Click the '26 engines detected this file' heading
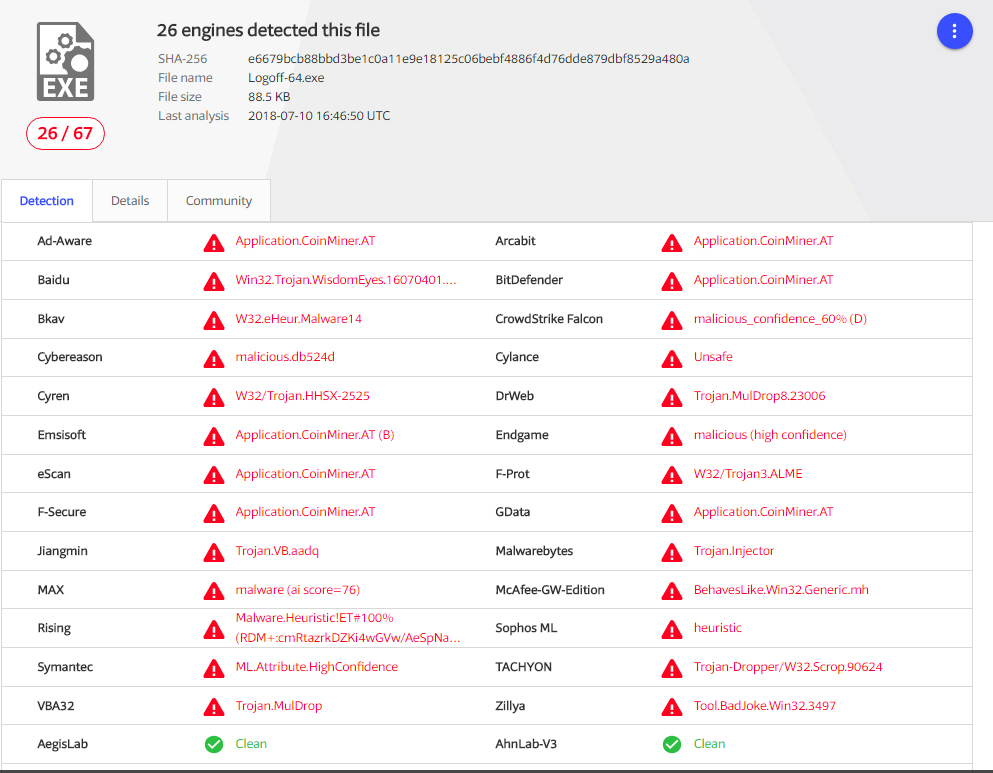Image resolution: width=993 pixels, height=773 pixels. [x=269, y=30]
